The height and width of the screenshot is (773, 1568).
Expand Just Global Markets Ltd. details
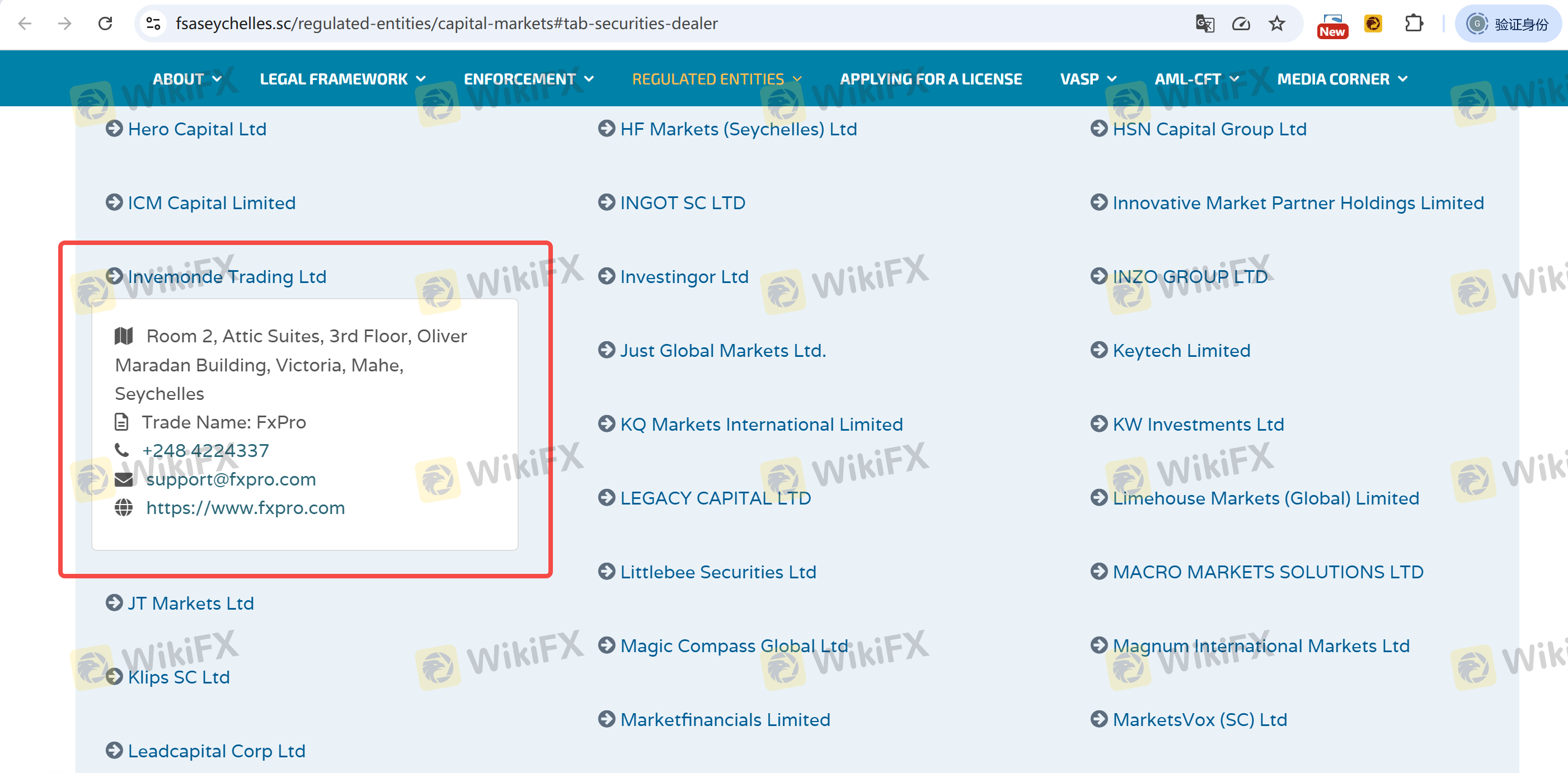coord(722,350)
